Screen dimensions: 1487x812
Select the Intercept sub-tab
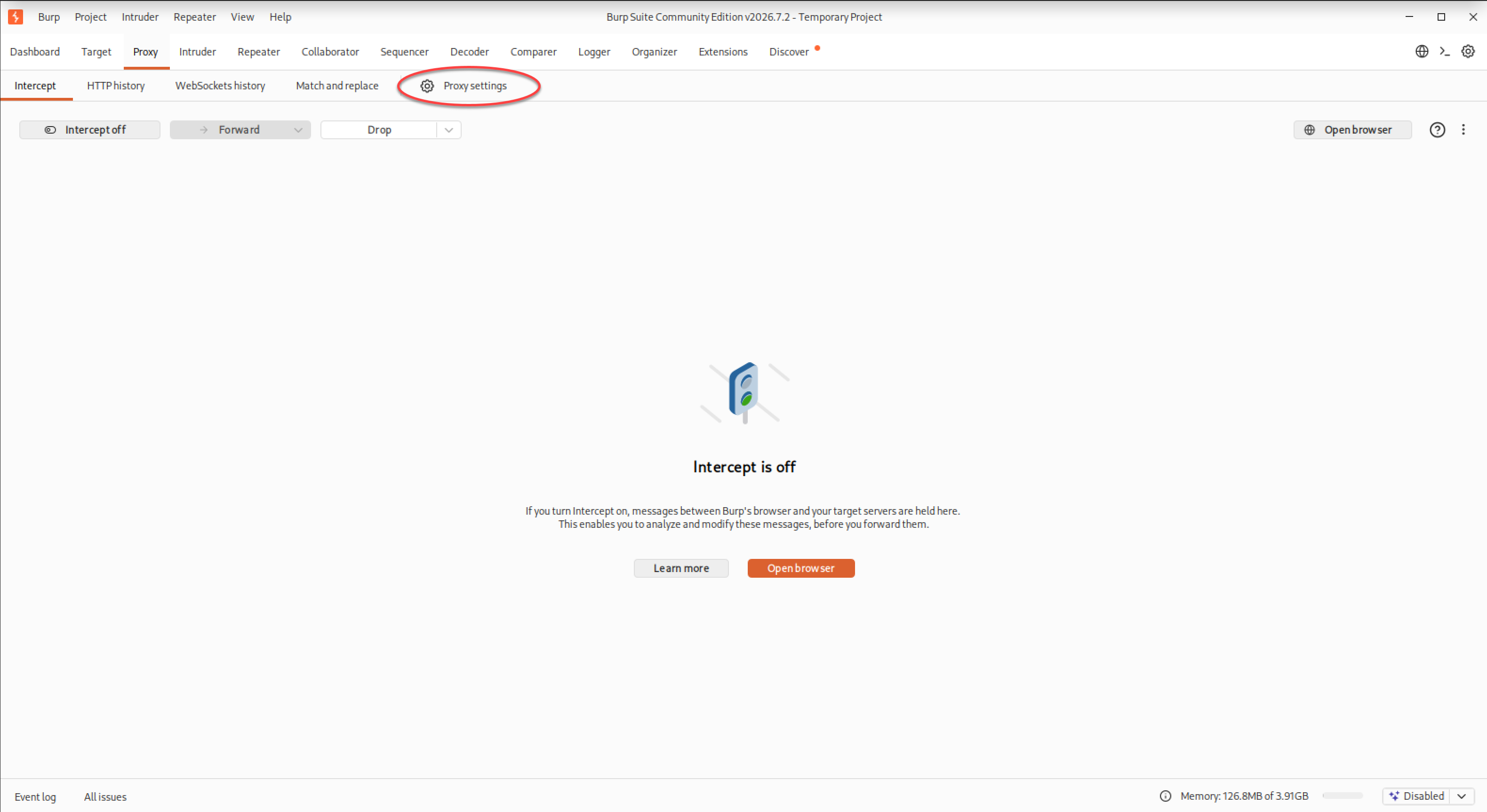pos(35,86)
